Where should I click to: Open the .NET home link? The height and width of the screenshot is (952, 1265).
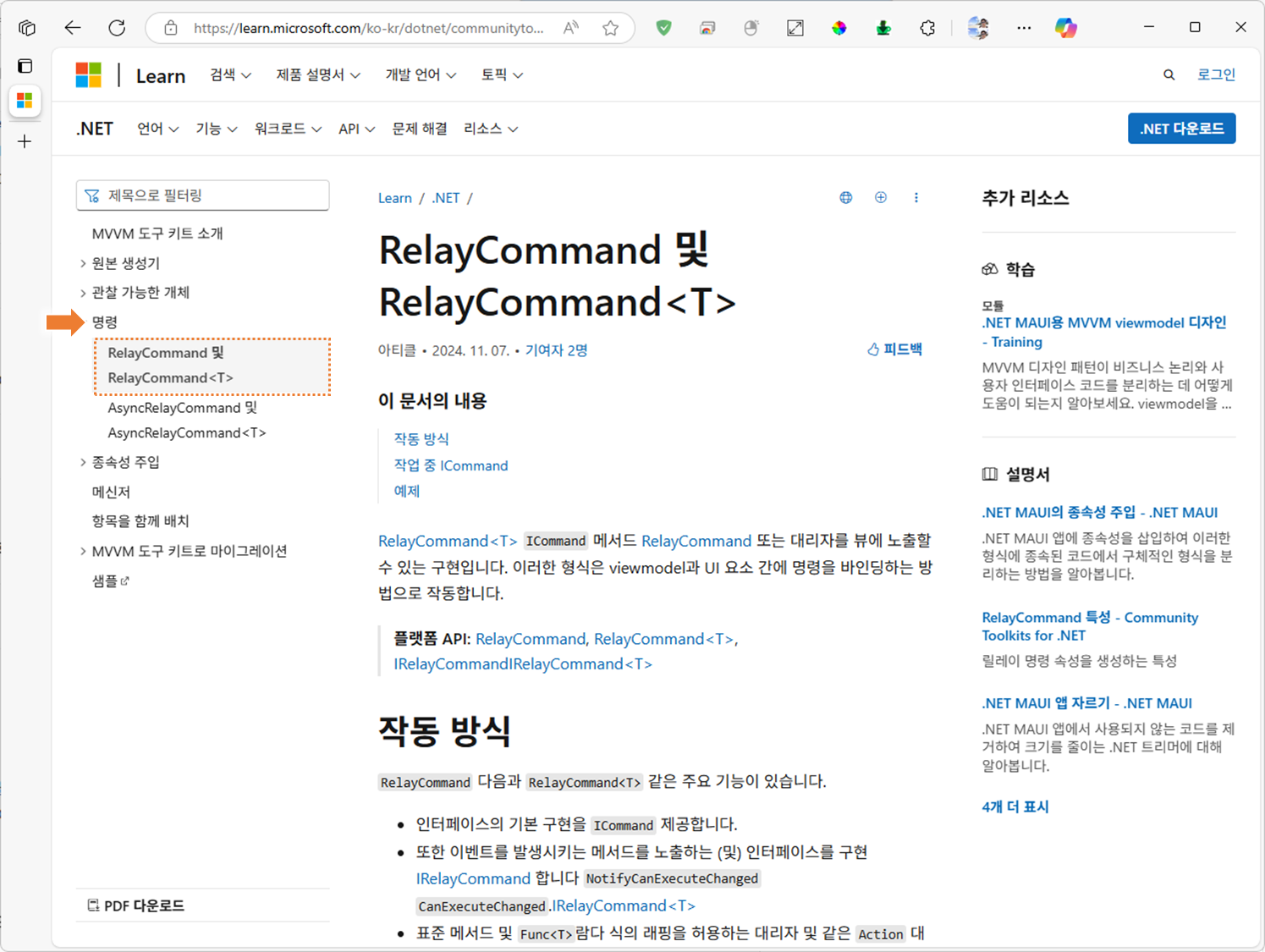(x=95, y=129)
